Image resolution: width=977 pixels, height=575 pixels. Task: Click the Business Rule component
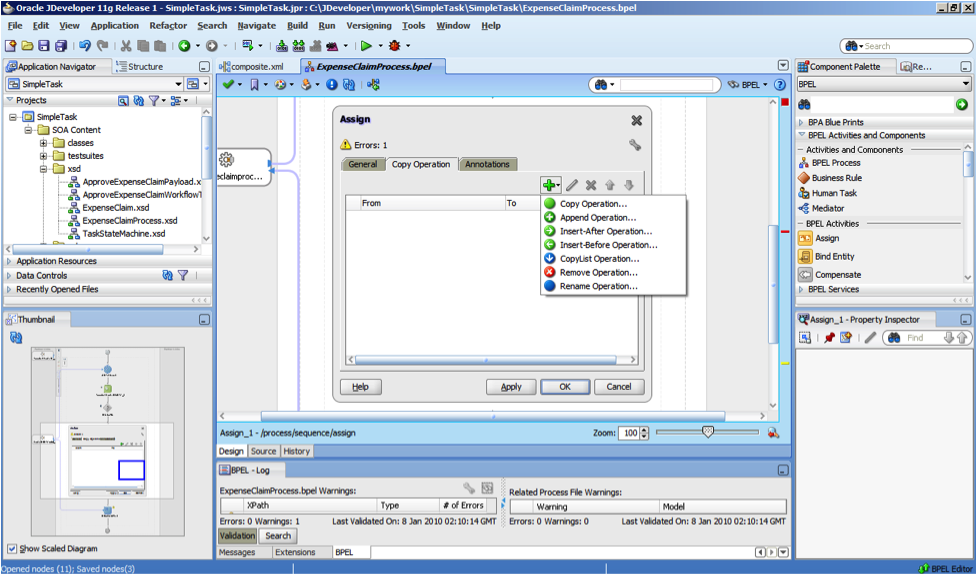(x=836, y=178)
